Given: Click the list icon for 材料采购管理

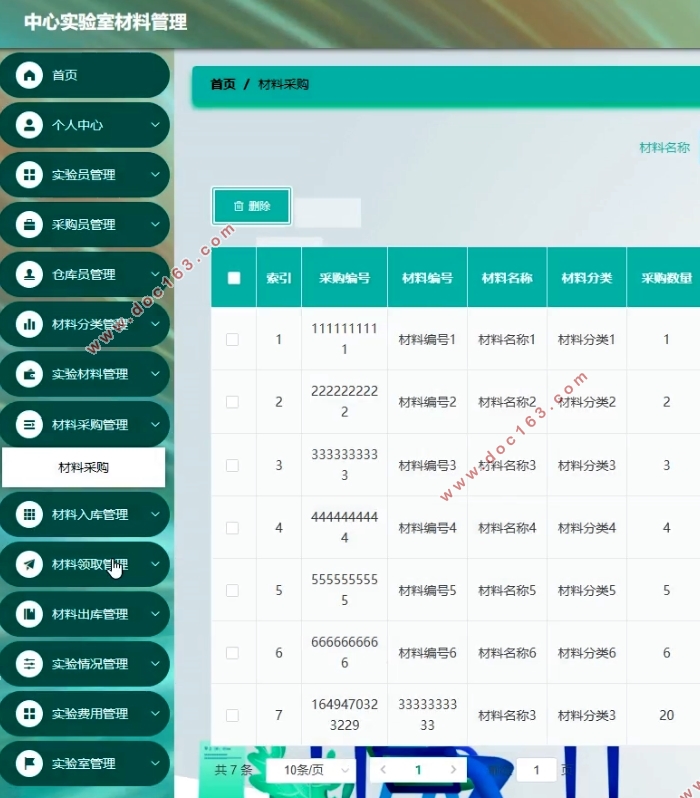Looking at the screenshot, I should click(x=29, y=424).
